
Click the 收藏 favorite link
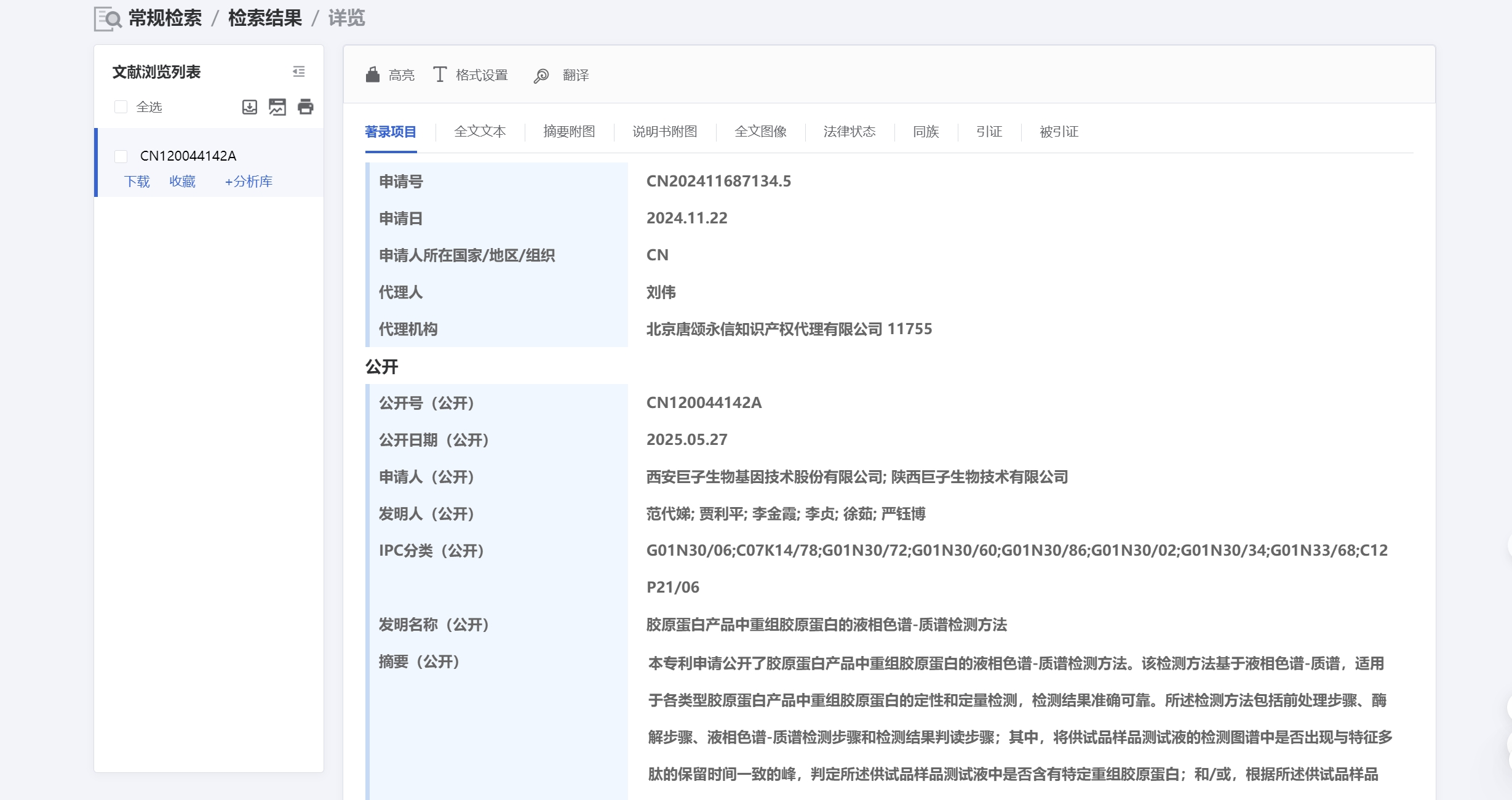pos(183,182)
